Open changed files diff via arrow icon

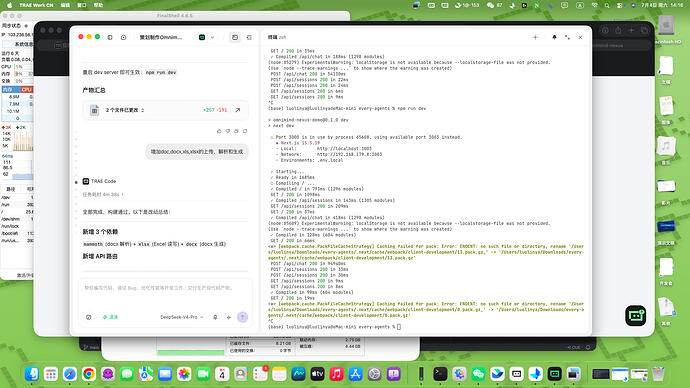coord(238,110)
